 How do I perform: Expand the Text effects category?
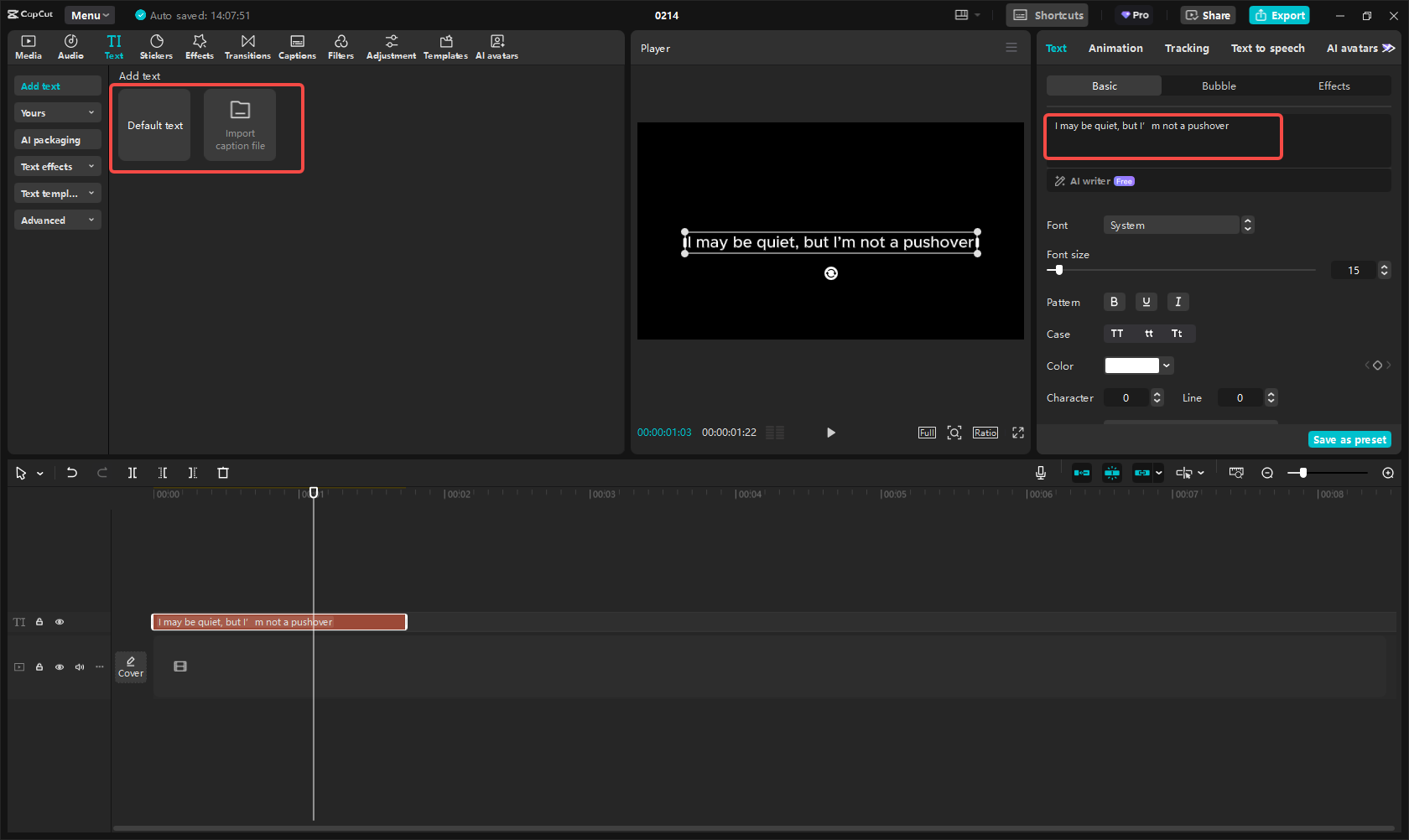coord(57,166)
